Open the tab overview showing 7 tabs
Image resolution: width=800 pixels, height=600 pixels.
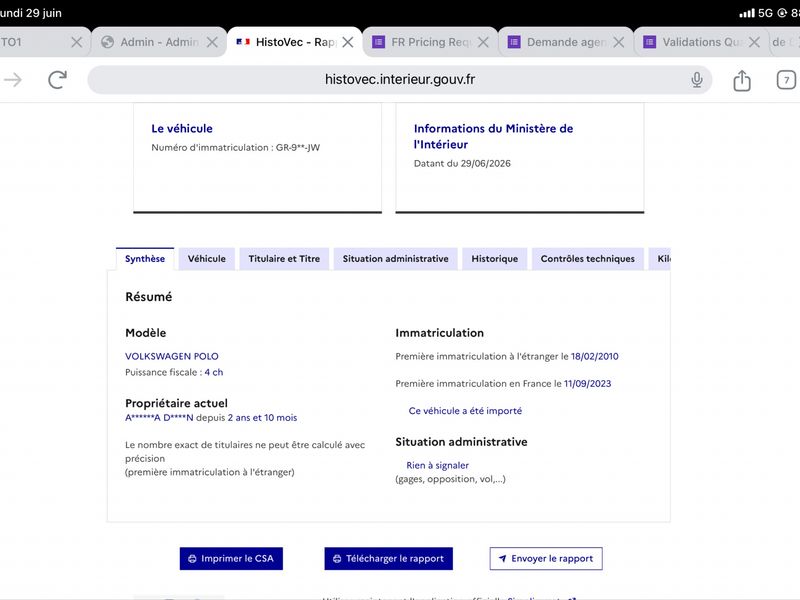786,80
